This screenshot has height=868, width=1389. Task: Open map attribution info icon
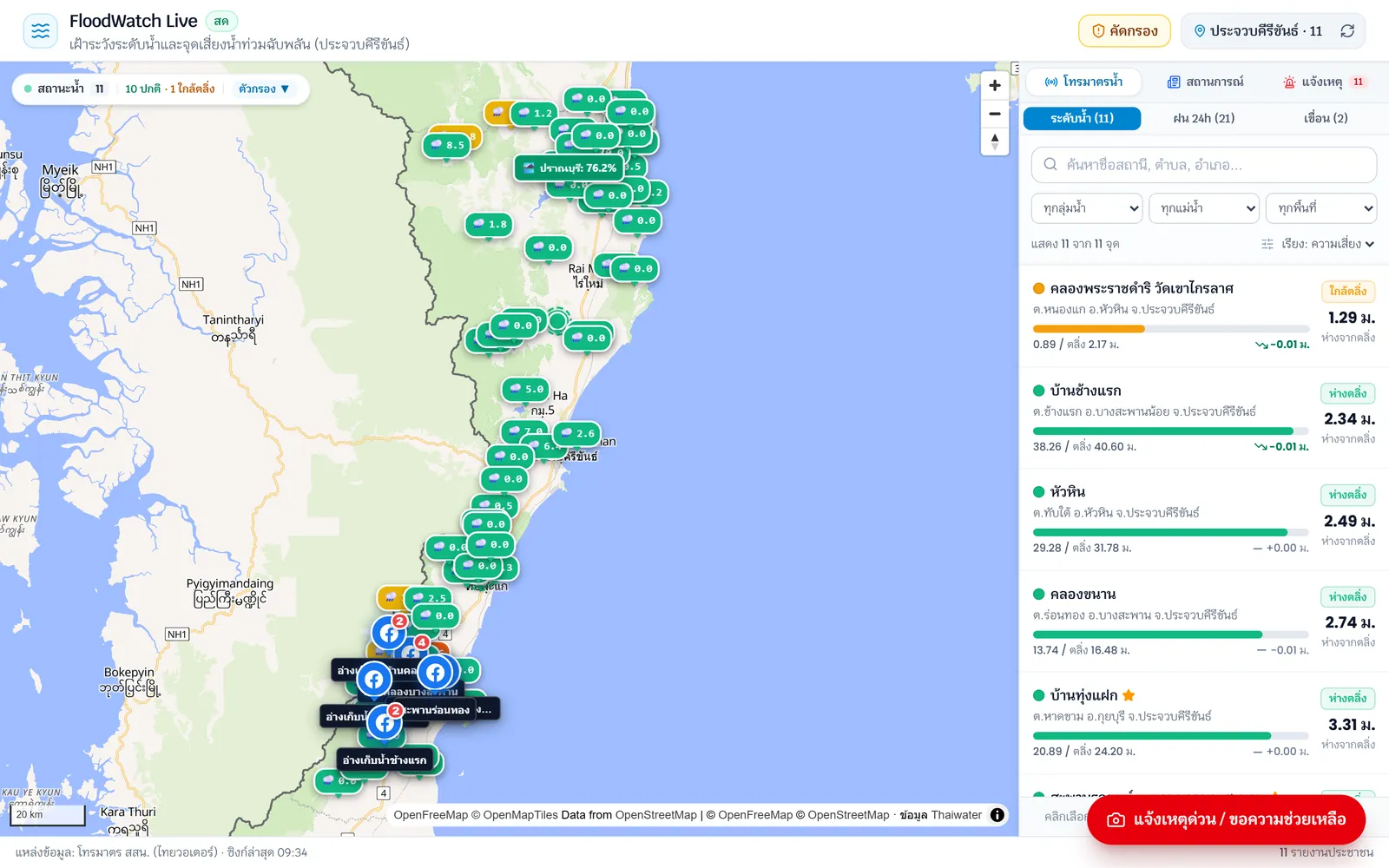997,815
